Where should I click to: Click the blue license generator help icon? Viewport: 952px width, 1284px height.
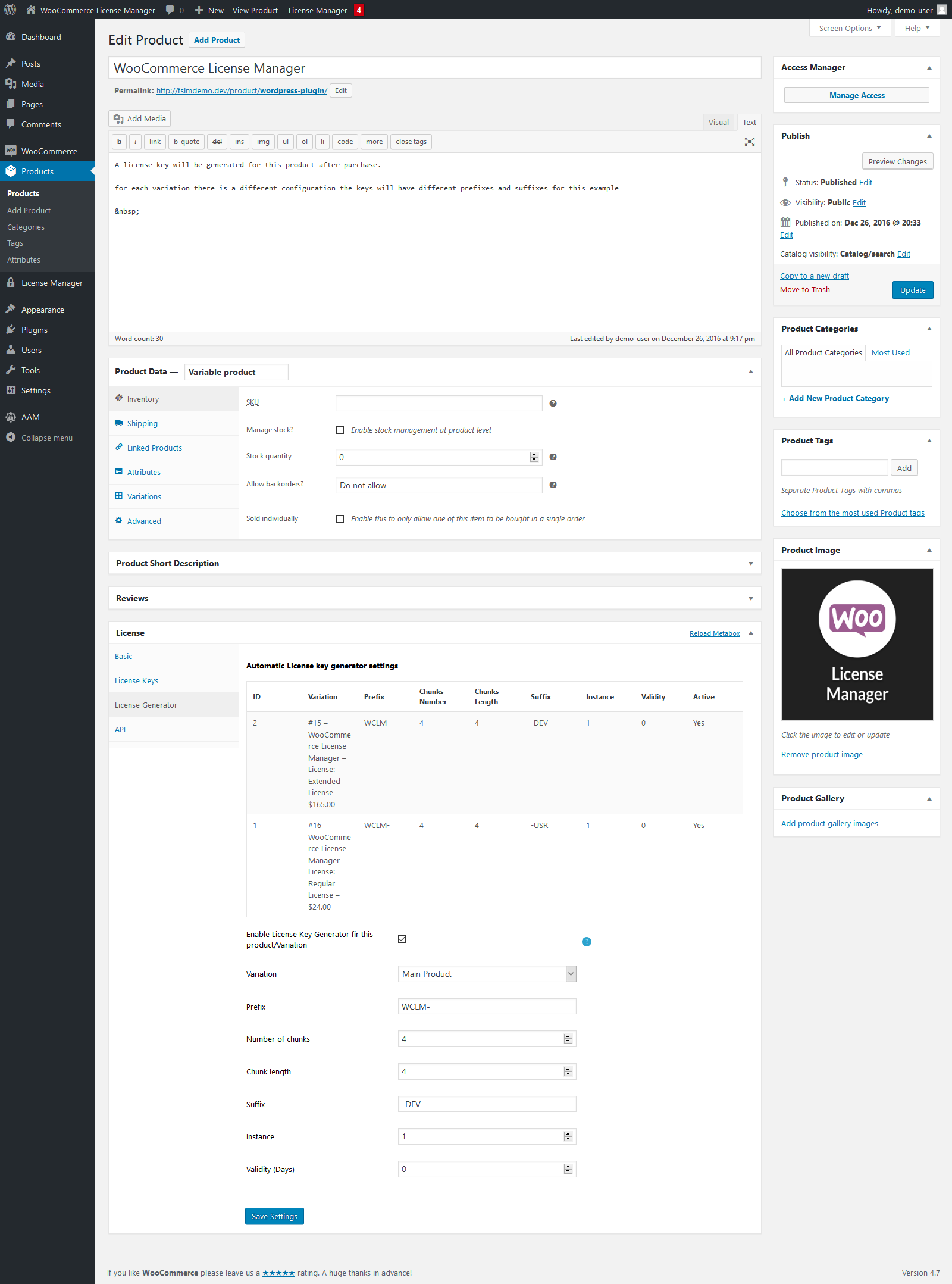click(x=587, y=942)
